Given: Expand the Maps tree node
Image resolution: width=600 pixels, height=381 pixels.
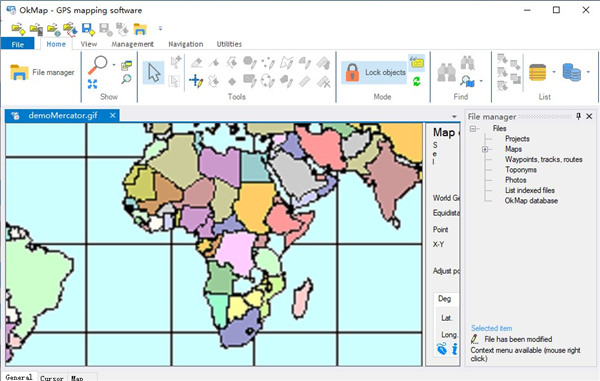Looking at the screenshot, I should (x=485, y=149).
